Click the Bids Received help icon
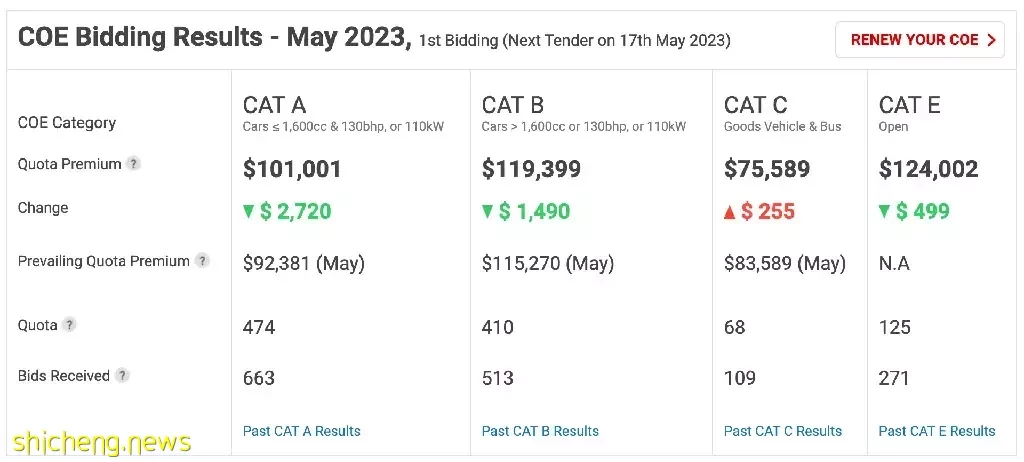This screenshot has width=1024, height=462. tap(122, 376)
